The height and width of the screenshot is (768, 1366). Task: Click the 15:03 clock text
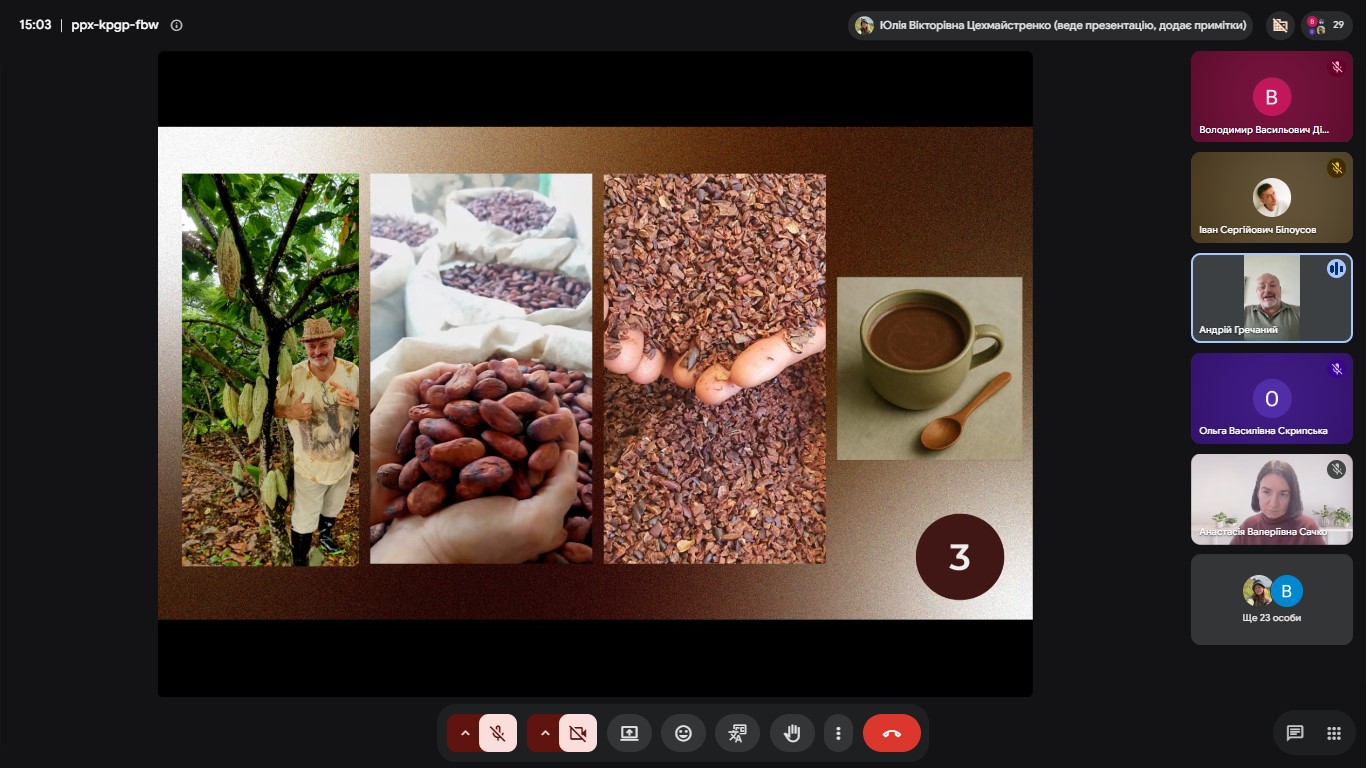pyautogui.click(x=35, y=25)
